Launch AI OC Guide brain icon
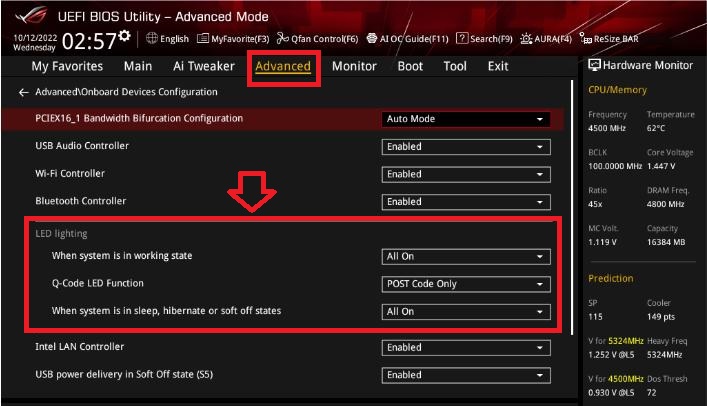This screenshot has width=707, height=406. point(372,38)
